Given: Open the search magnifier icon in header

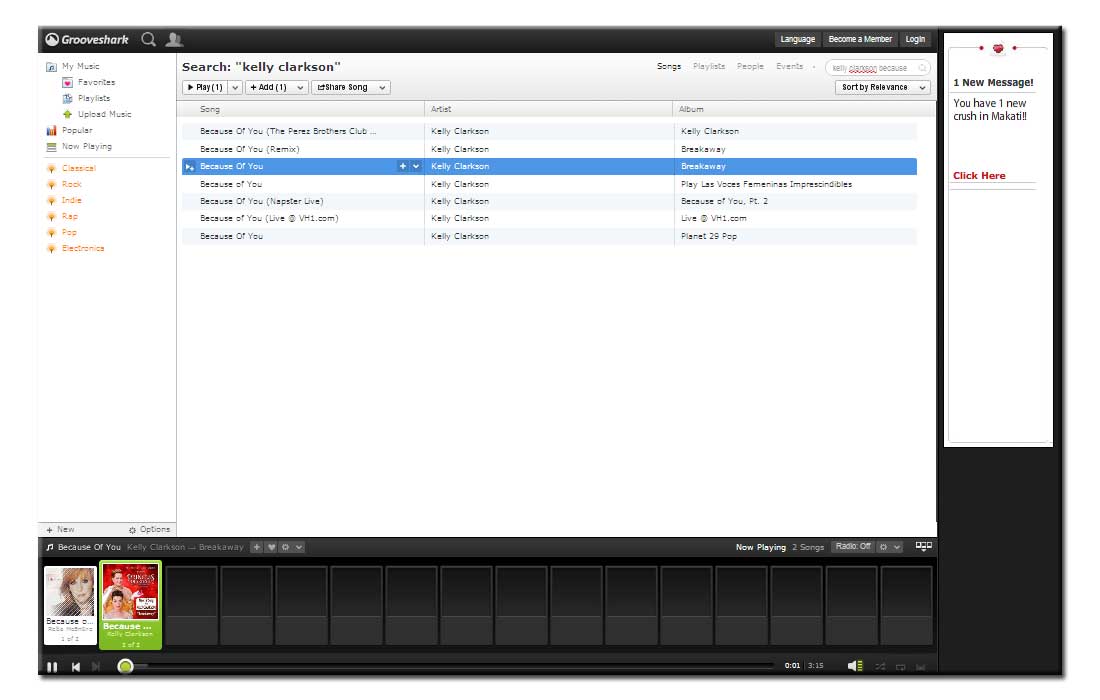Looking at the screenshot, I should click(149, 39).
